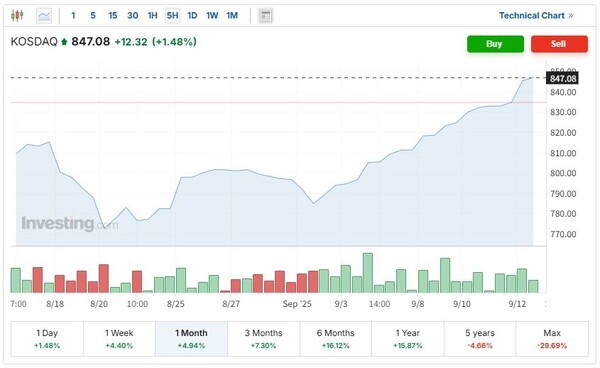Screen dimensions: 600x368
Task: Select the 1 Year range tab
Action: tap(408, 339)
